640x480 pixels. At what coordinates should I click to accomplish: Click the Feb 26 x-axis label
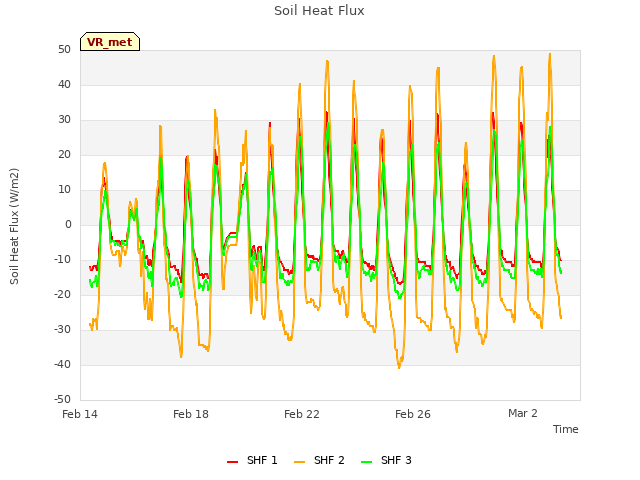click(x=413, y=414)
